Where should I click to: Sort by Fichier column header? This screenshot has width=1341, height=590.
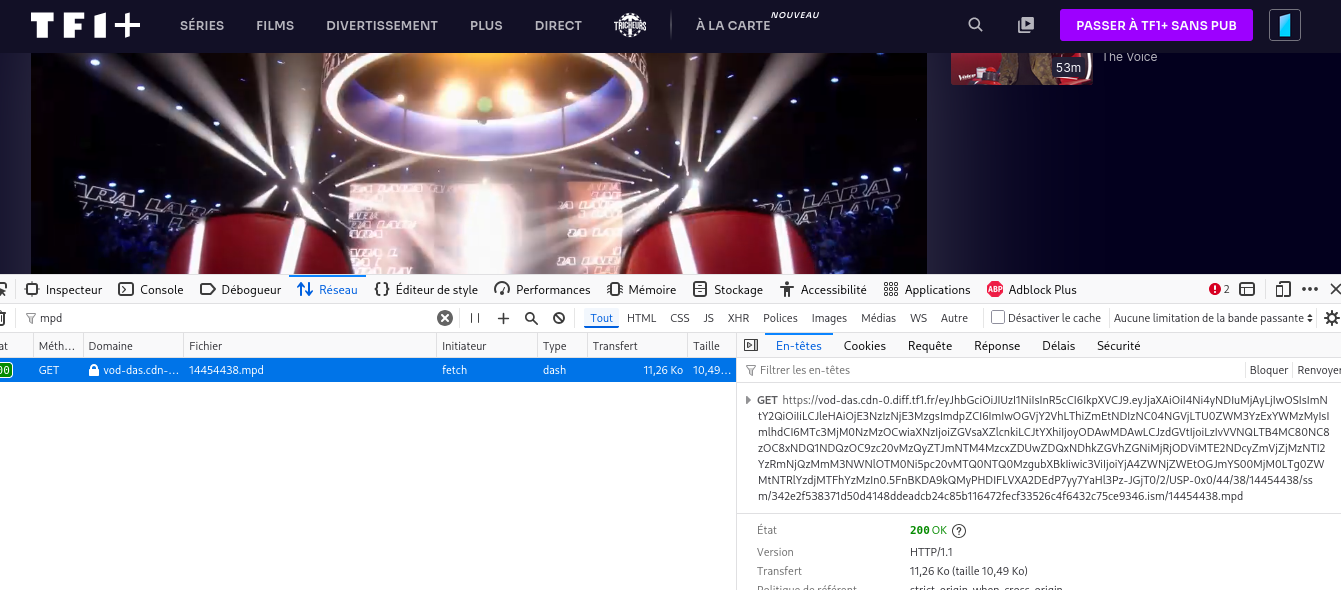[x=309, y=346]
